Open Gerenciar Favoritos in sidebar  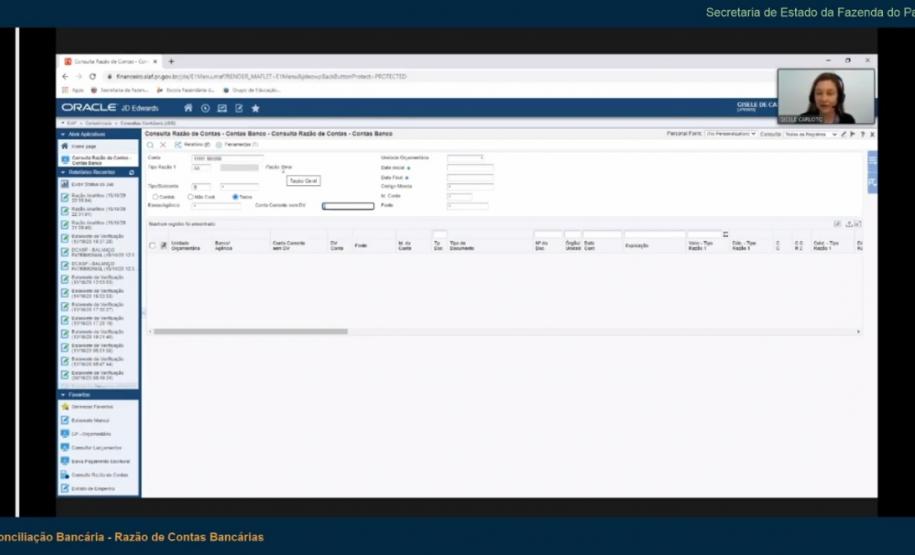pyautogui.click(x=91, y=407)
